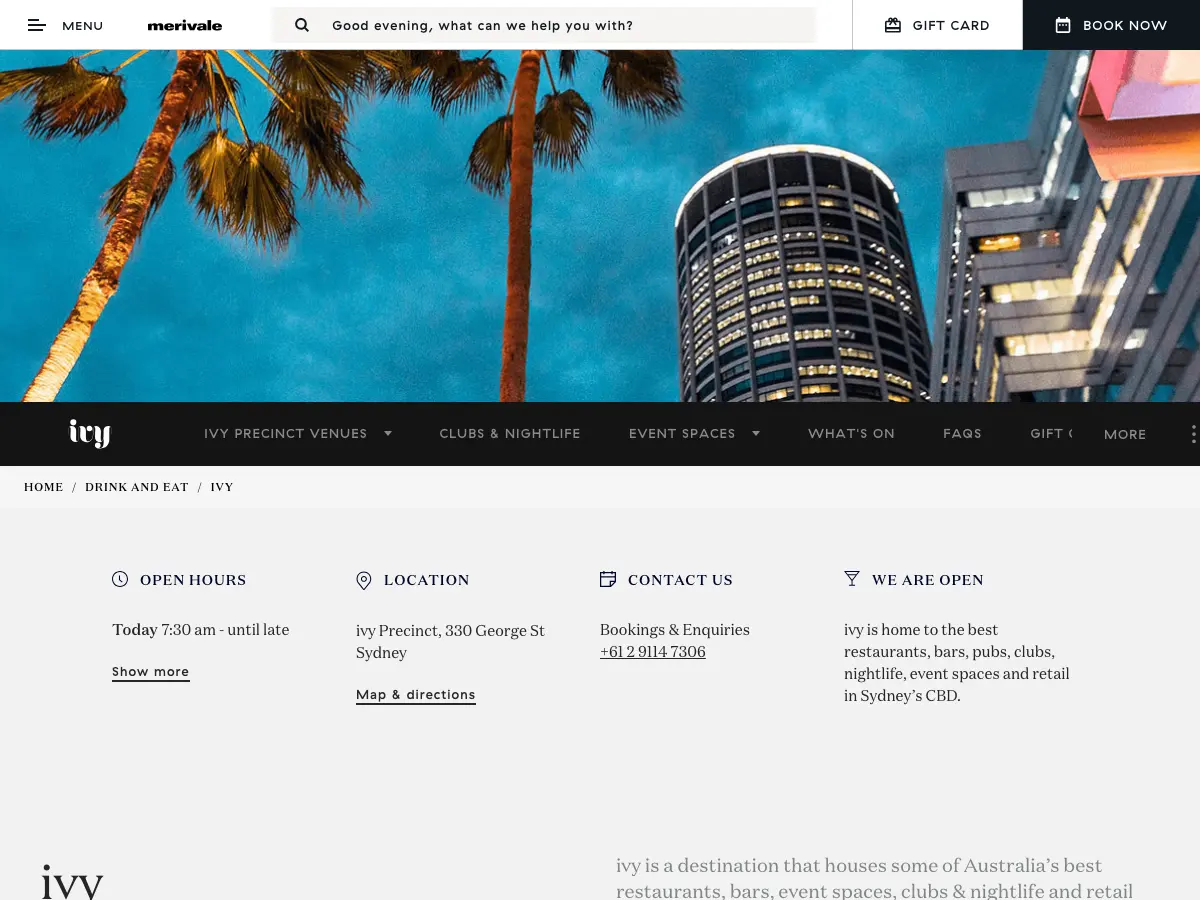
Task: Select What's On in navbar
Action: click(x=851, y=433)
